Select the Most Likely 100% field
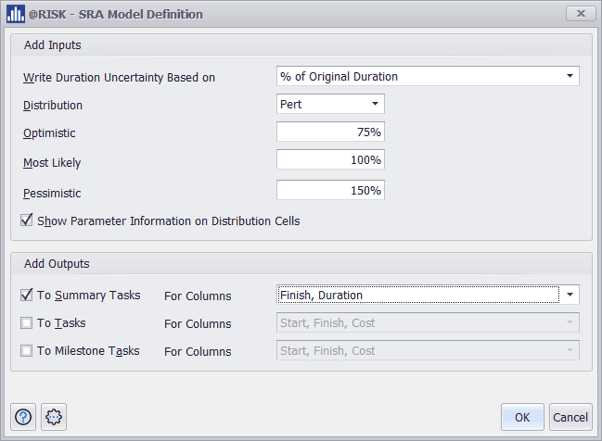 coord(330,161)
